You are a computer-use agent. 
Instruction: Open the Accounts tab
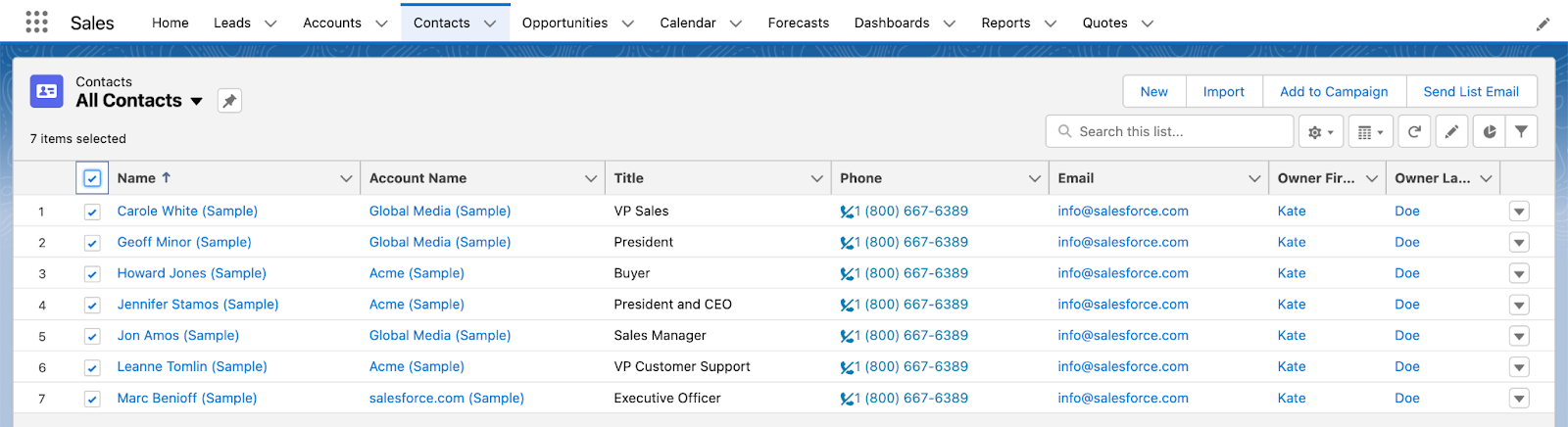pos(332,23)
